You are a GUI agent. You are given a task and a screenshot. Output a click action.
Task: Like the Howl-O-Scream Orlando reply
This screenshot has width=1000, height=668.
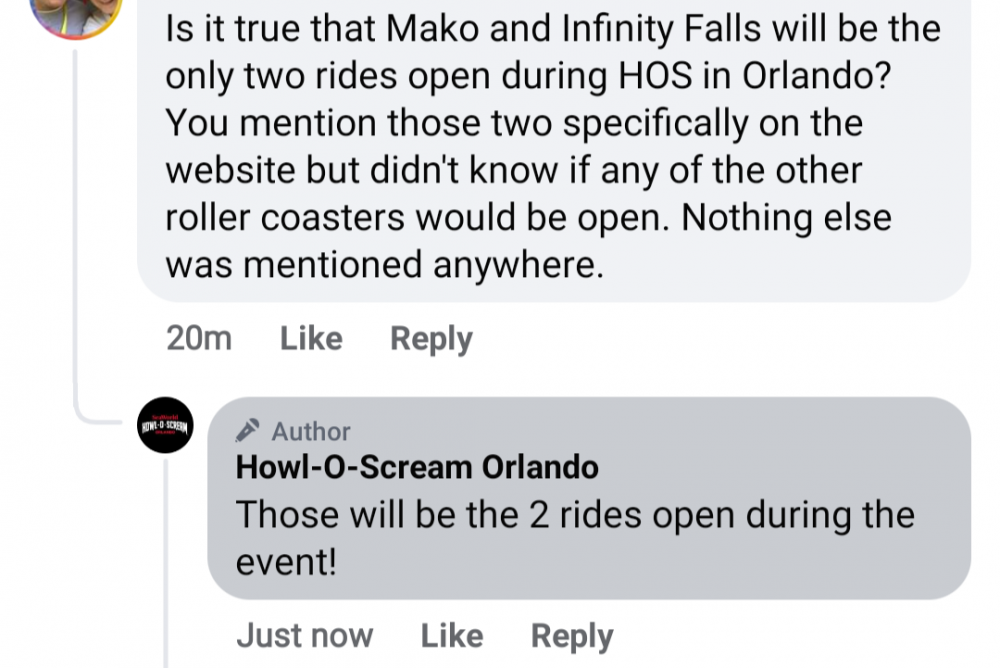coord(452,635)
